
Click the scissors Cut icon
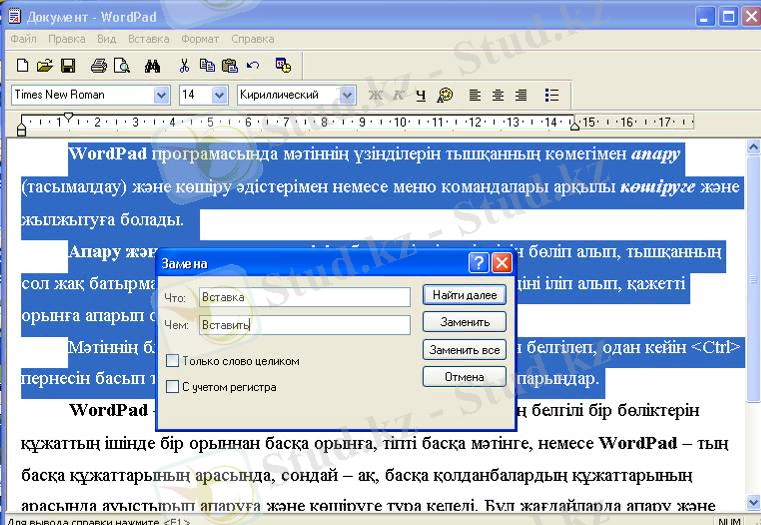pyautogui.click(x=184, y=66)
